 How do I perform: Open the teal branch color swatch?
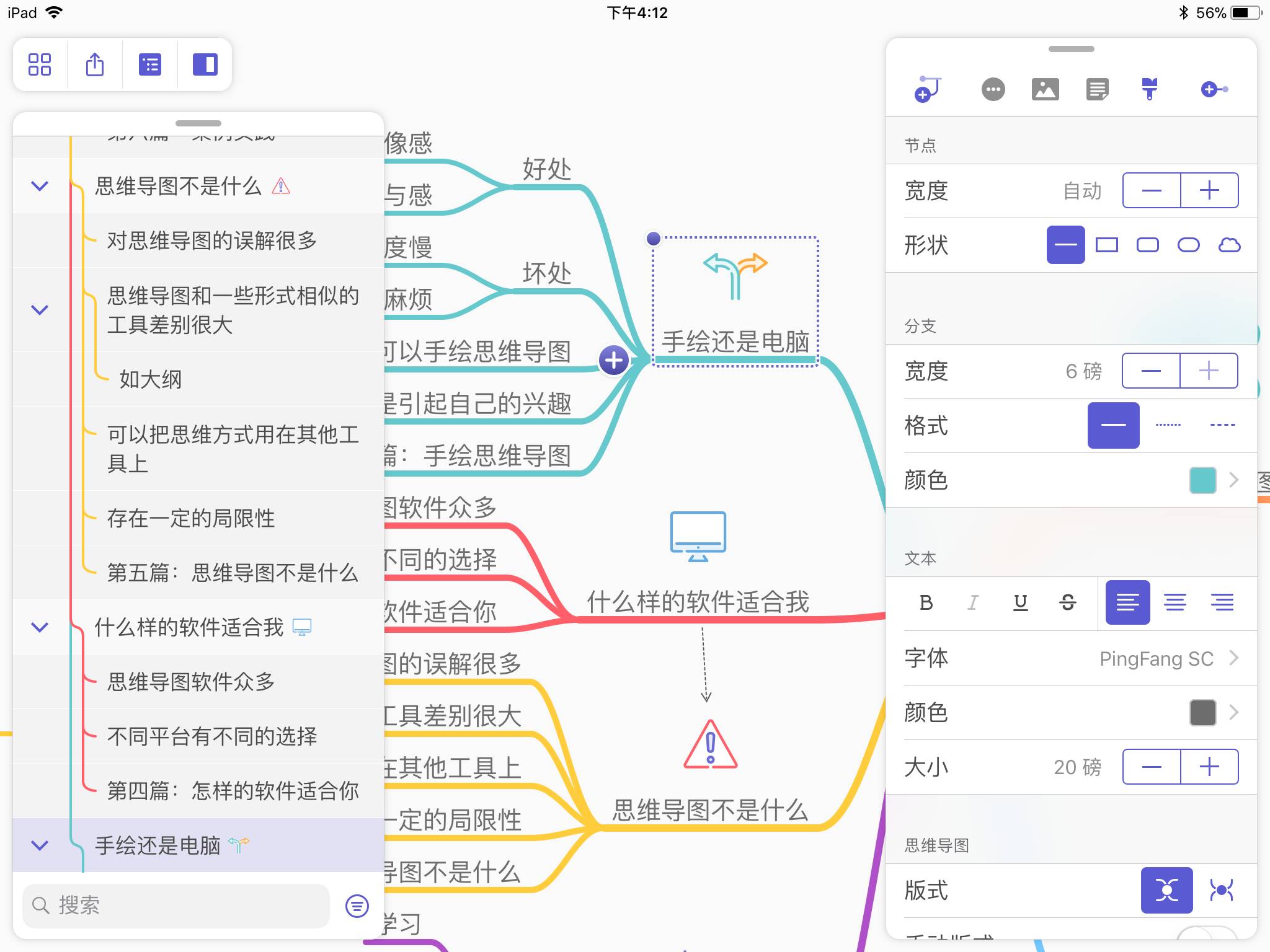click(1202, 480)
